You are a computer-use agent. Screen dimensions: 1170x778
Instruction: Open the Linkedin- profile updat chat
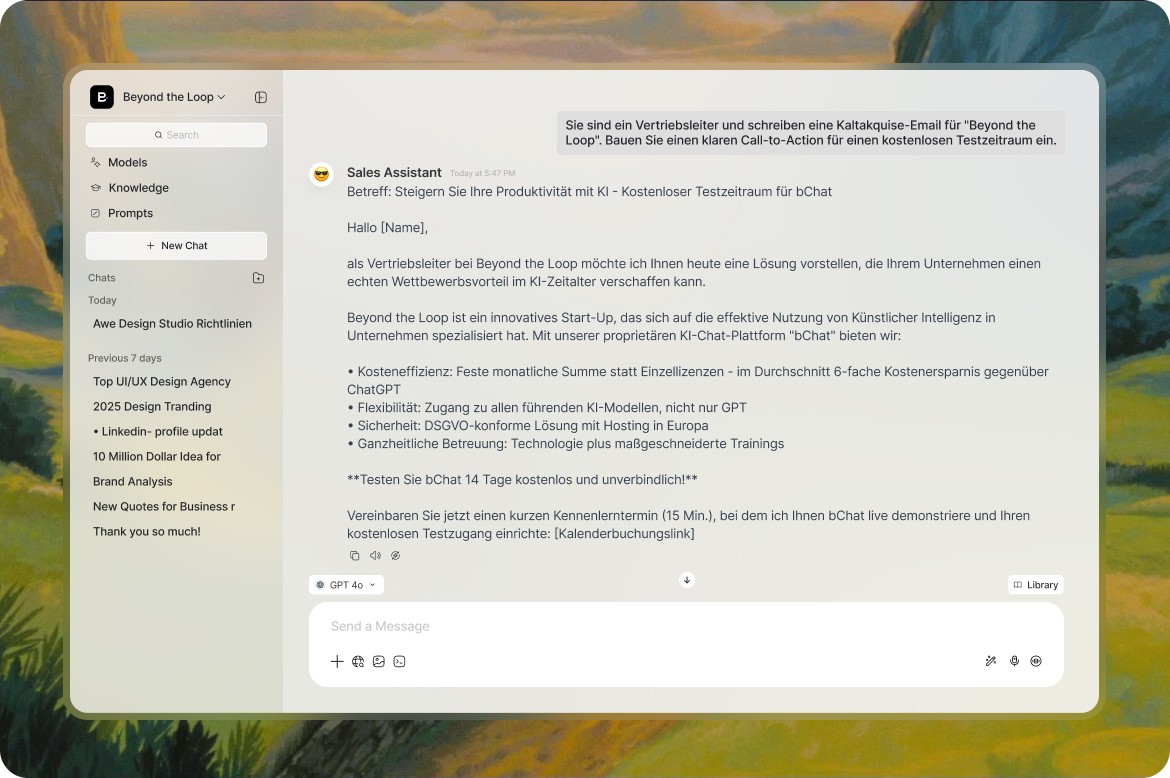(x=157, y=431)
